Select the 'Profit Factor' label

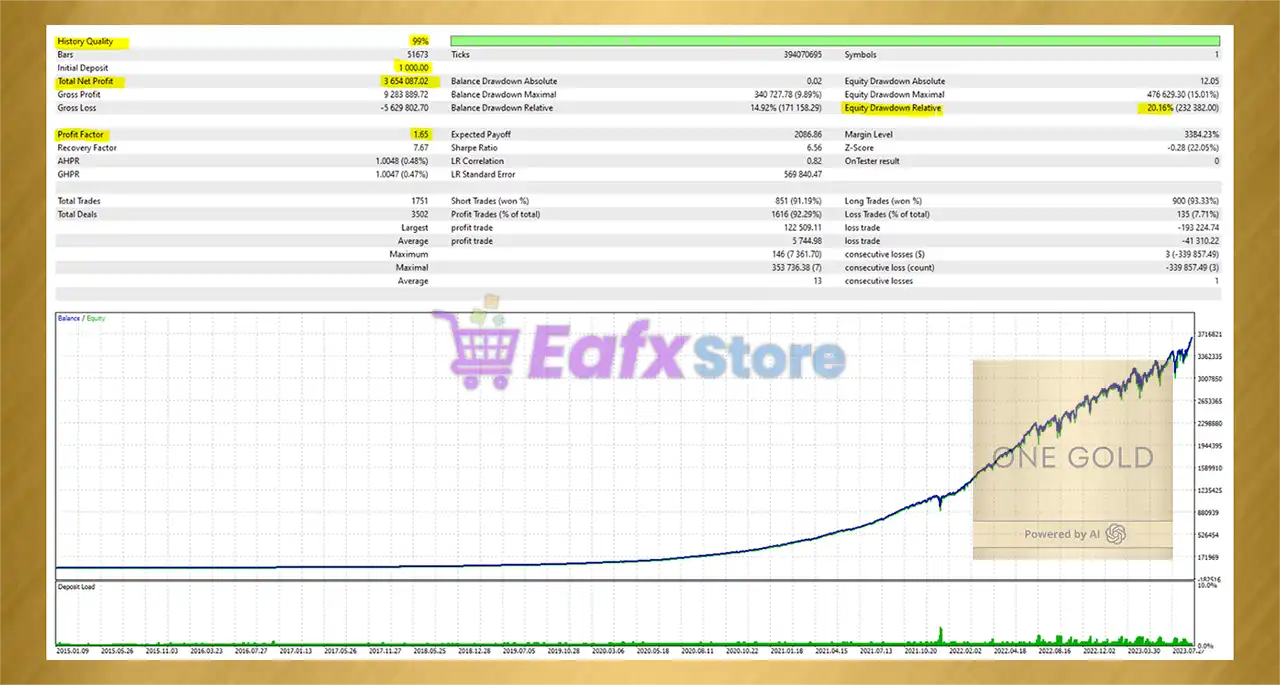(x=81, y=134)
